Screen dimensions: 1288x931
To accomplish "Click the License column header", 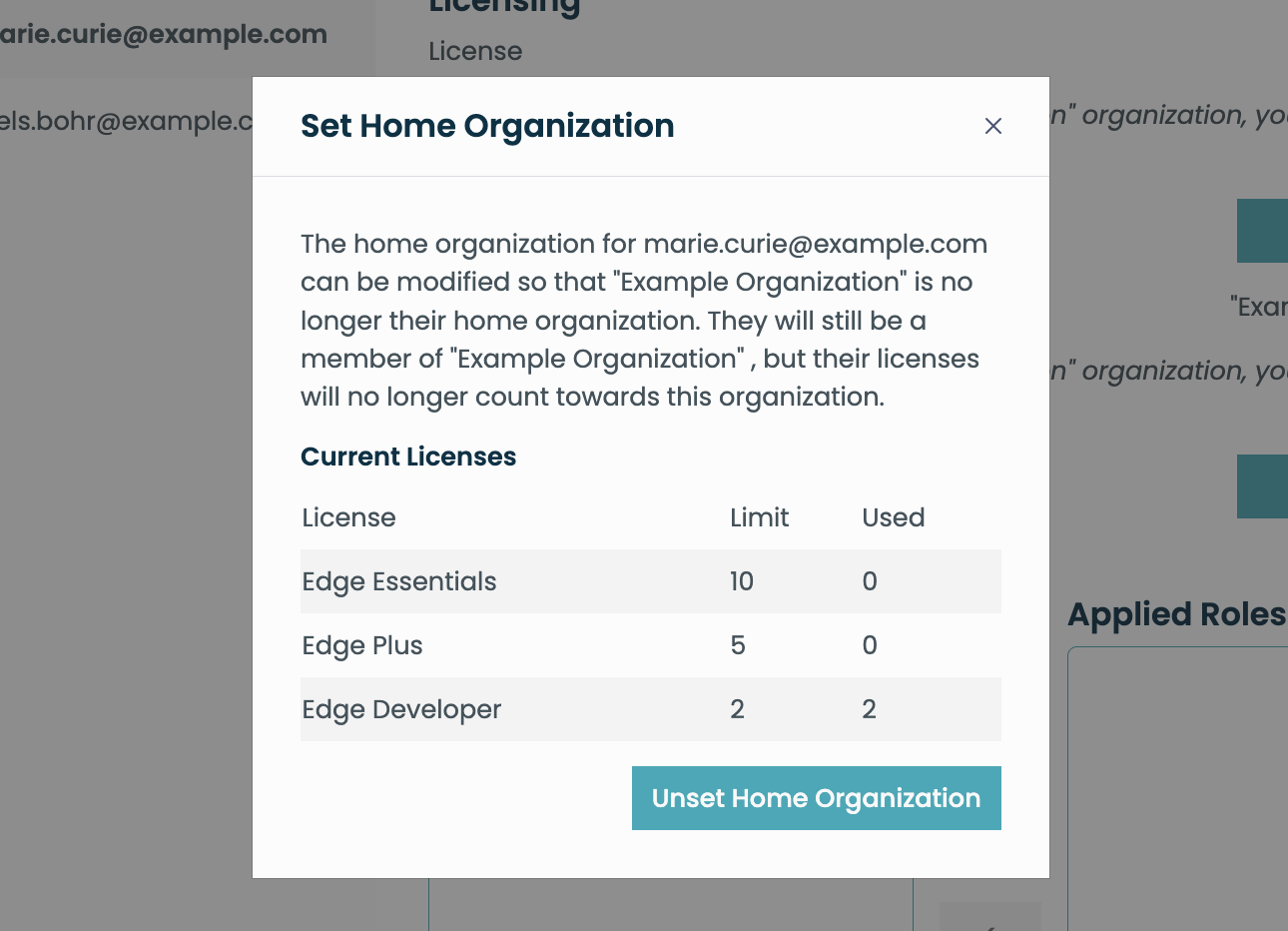I will [348, 517].
